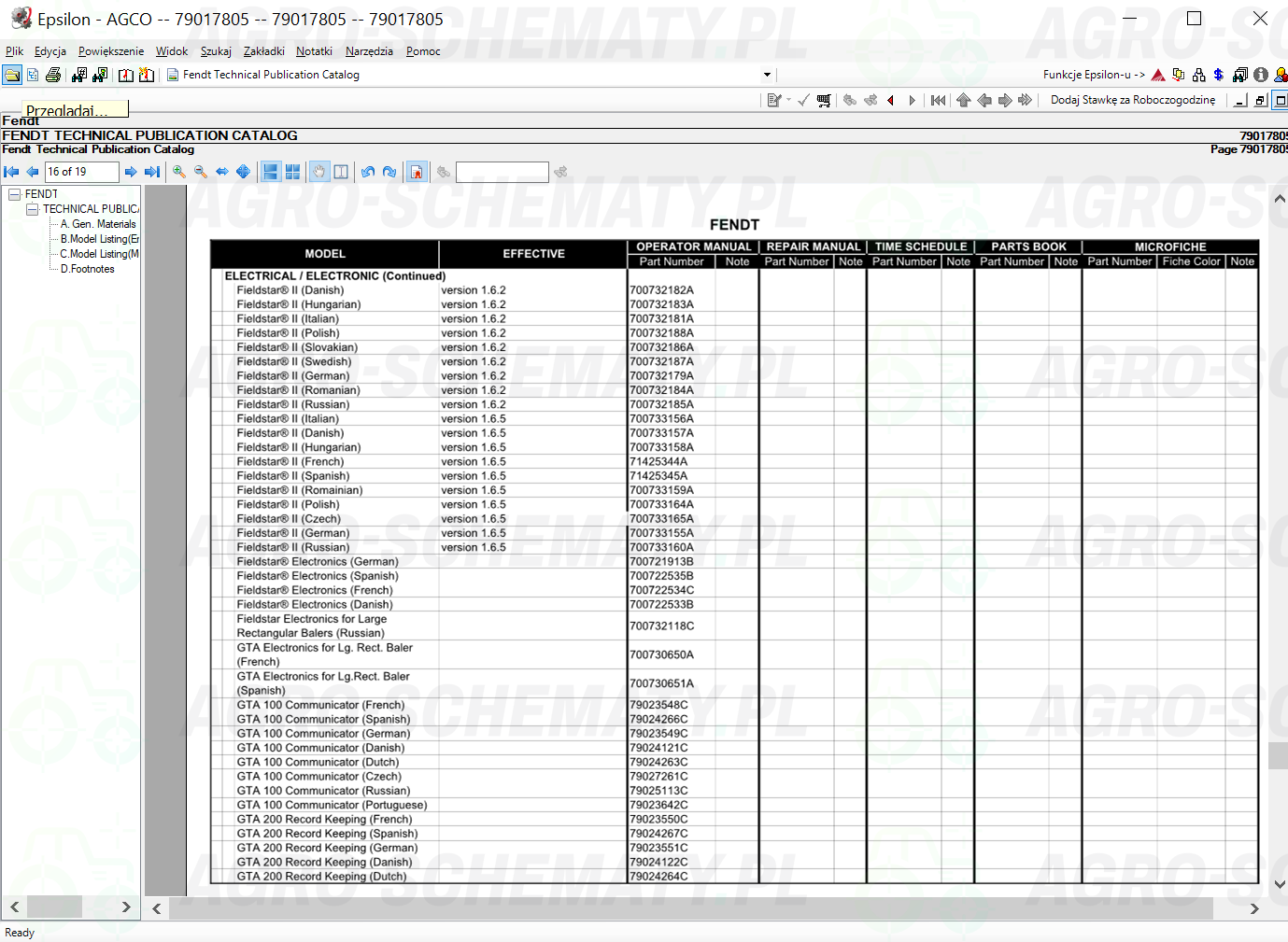The image size is (1288, 942).
Task: Click the checkmark icon in toolbar
Action: 803,100
